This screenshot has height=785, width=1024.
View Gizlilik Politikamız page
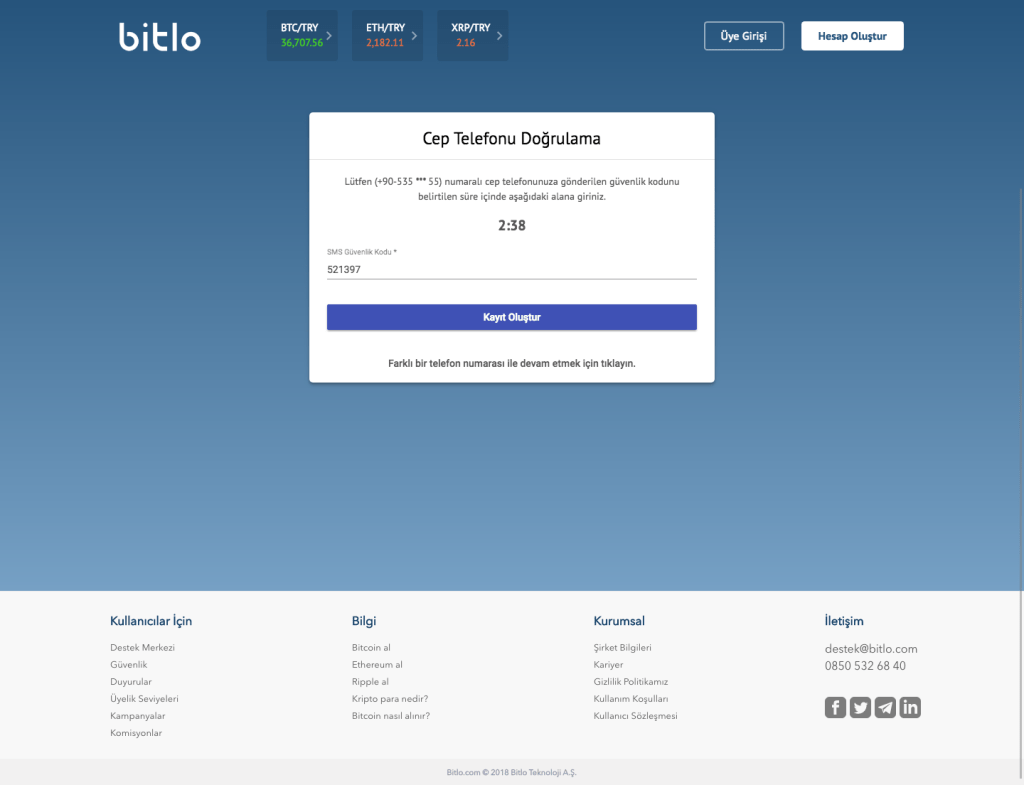630,681
